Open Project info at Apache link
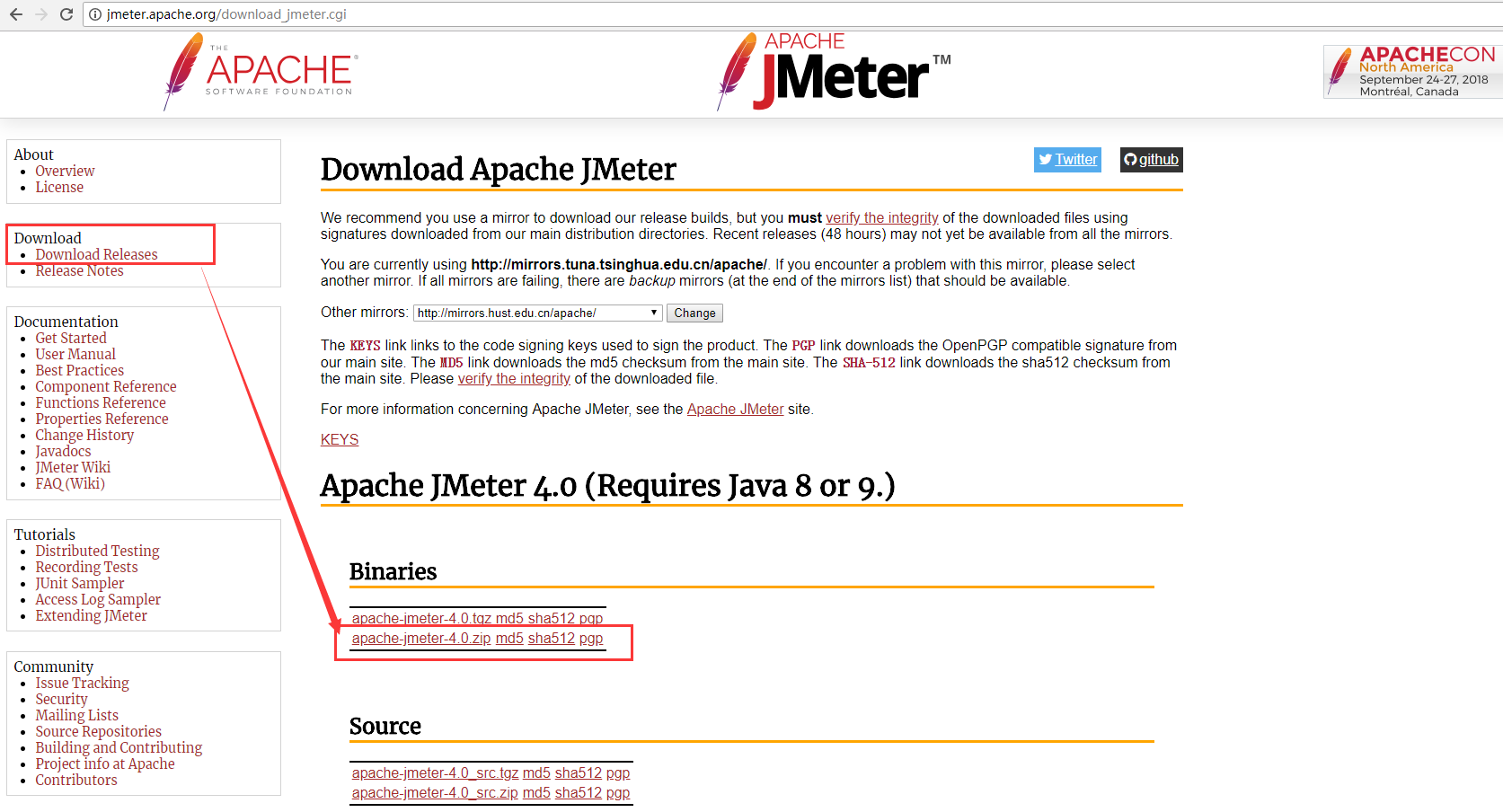The width and height of the screenshot is (1503, 812). coord(105,763)
